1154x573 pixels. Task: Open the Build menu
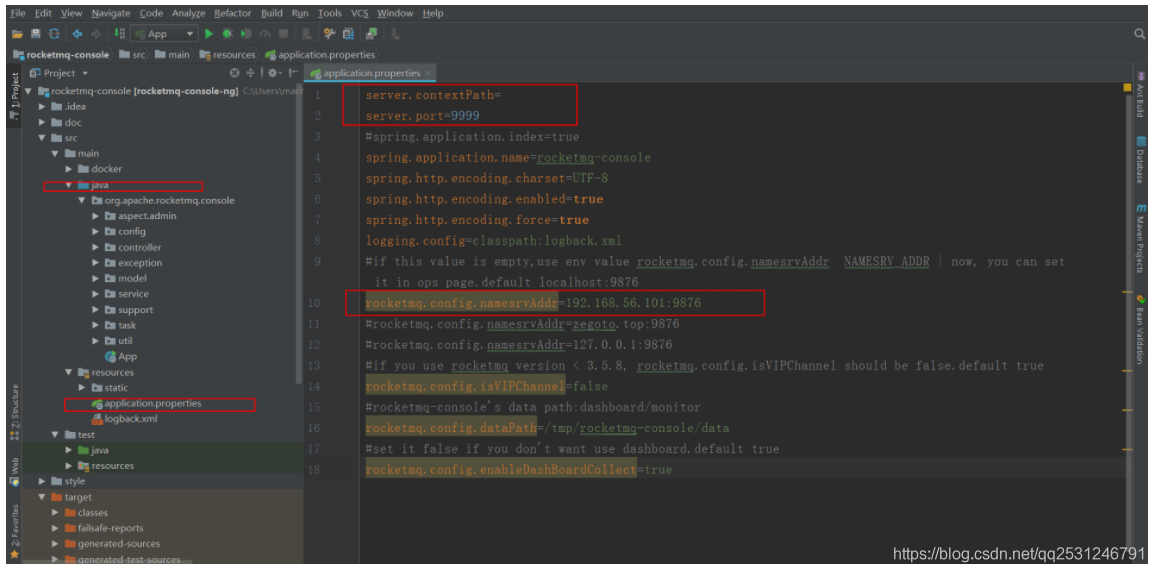coord(272,13)
